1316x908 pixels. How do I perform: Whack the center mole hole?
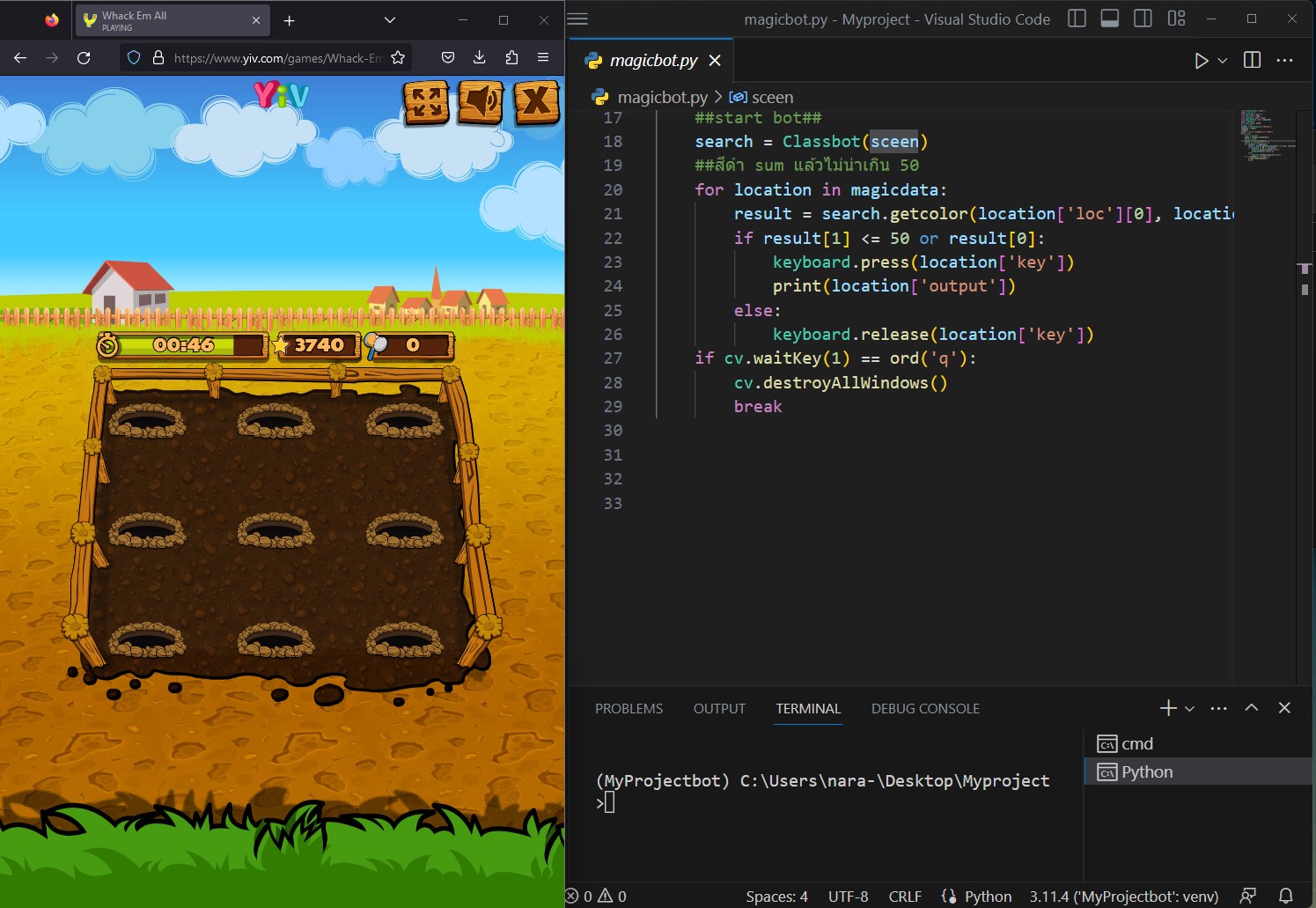click(x=276, y=530)
